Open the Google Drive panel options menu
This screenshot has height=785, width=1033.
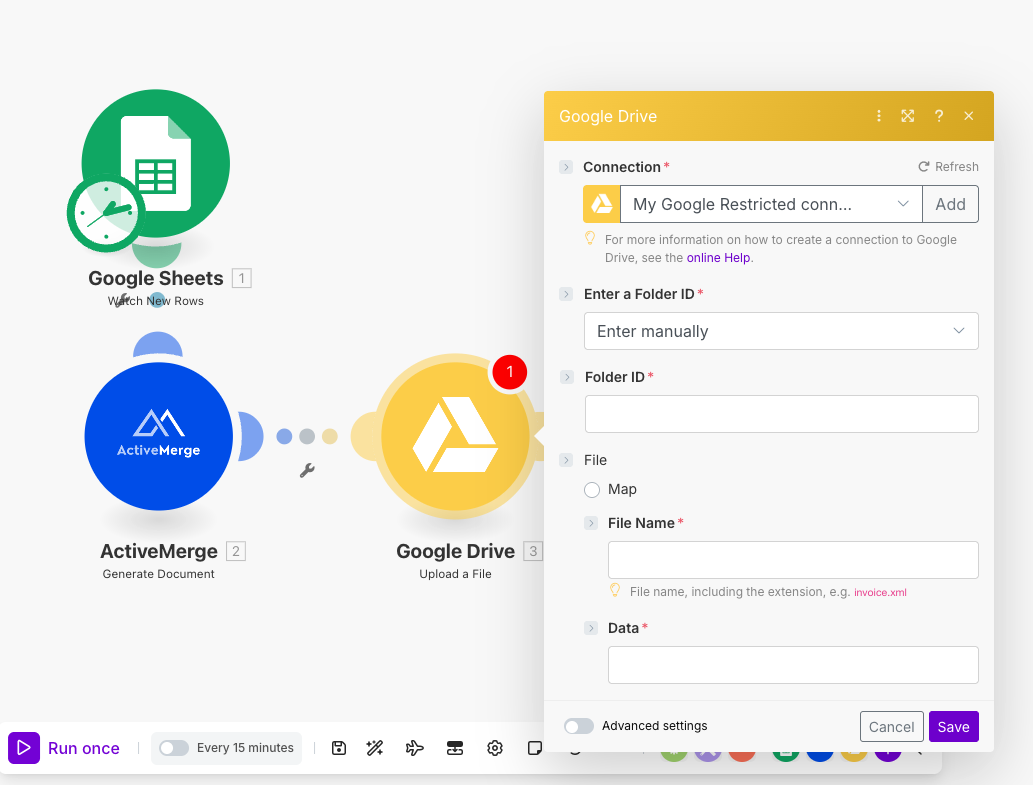tap(878, 116)
